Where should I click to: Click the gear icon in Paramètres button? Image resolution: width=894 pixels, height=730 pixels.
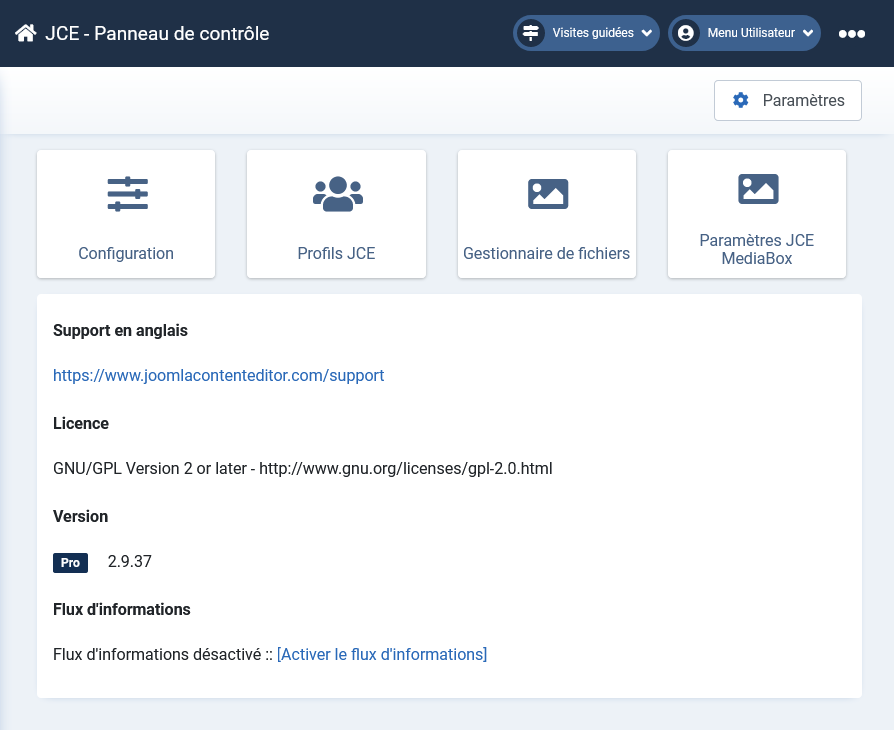tap(741, 100)
